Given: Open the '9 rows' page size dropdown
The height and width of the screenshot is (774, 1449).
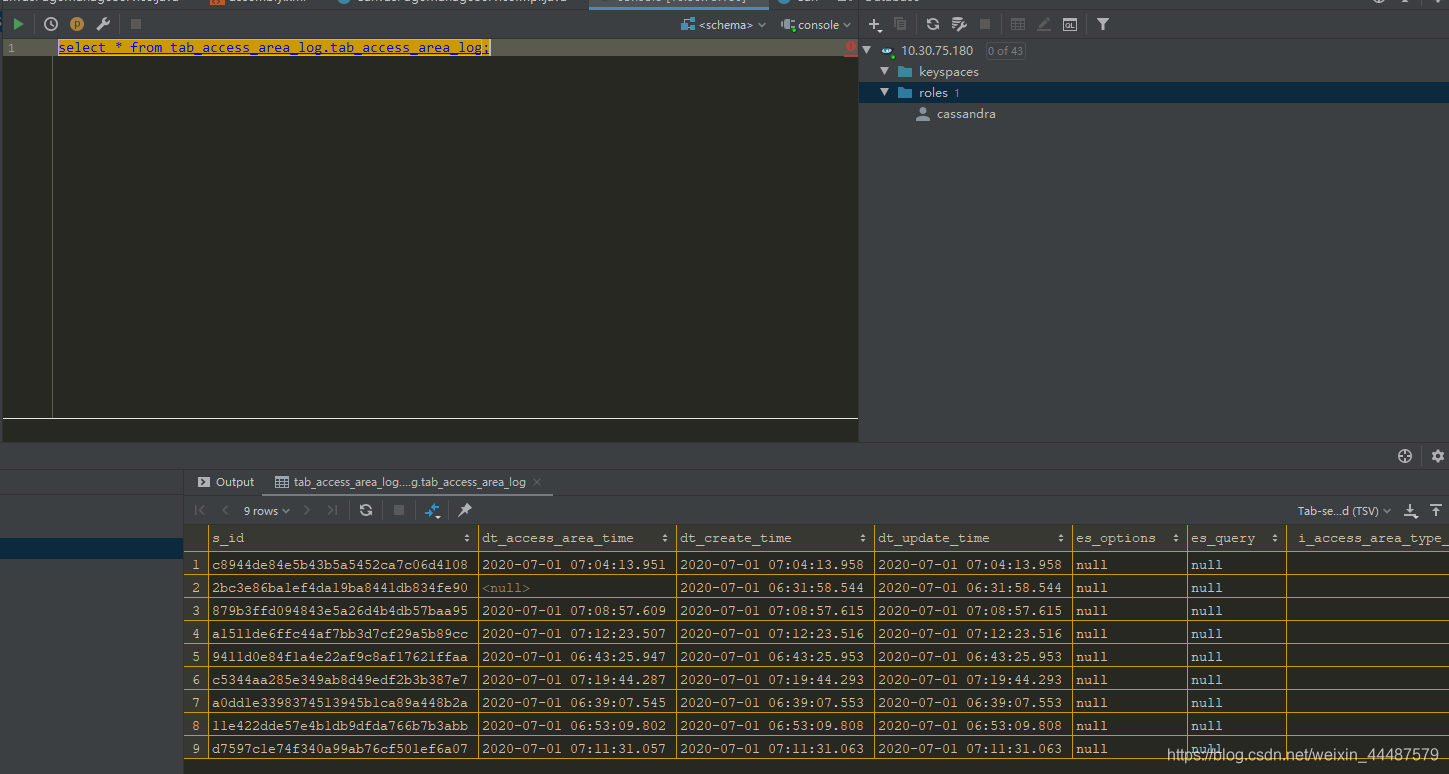Looking at the screenshot, I should [x=266, y=510].
